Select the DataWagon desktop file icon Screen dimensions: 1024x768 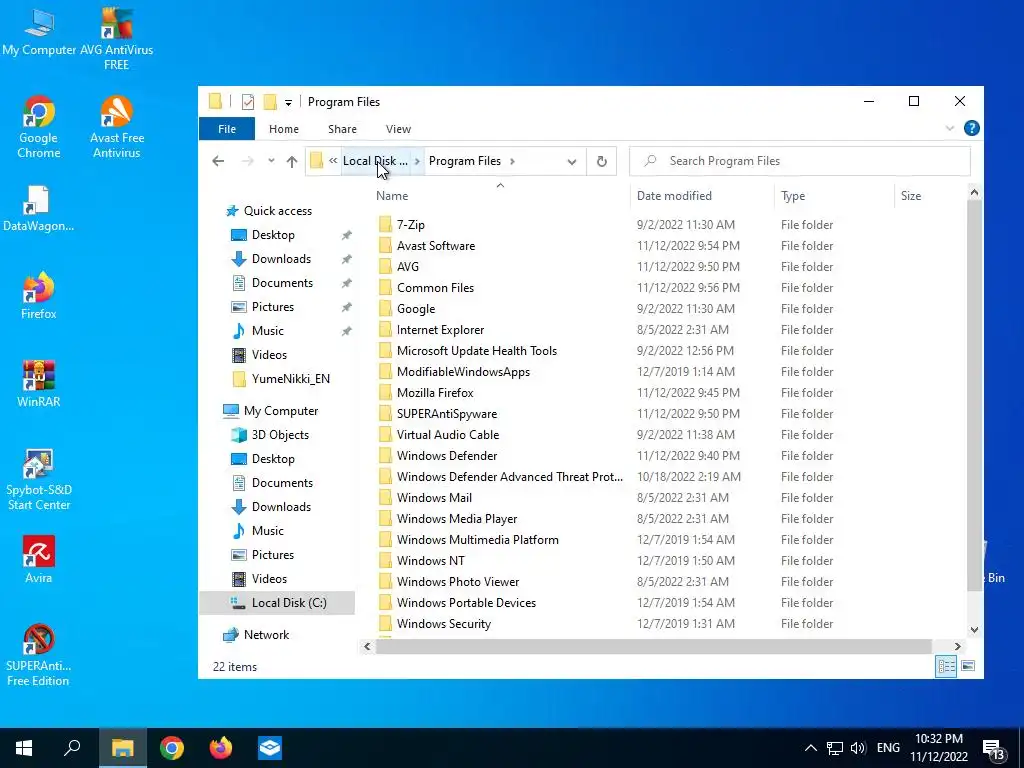[x=38, y=209]
